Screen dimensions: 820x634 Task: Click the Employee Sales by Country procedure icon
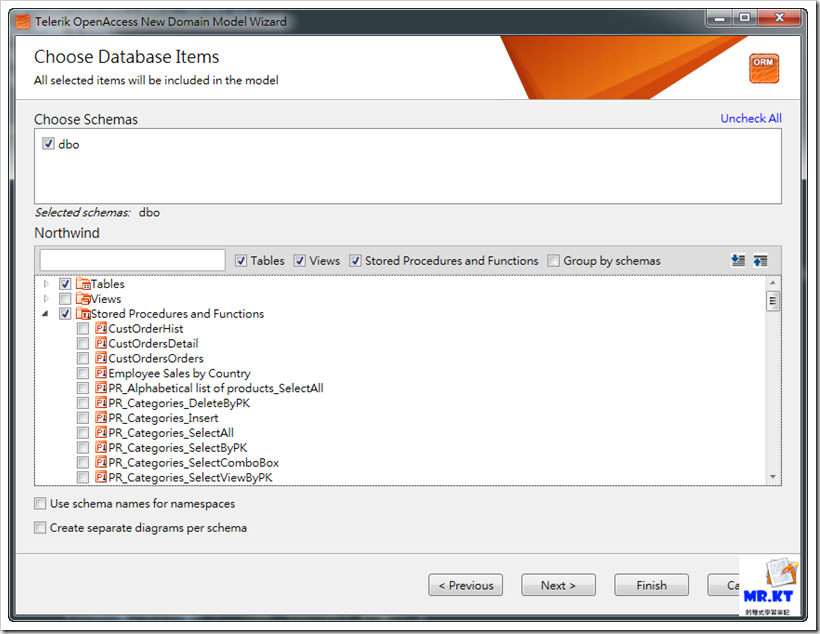click(101, 373)
